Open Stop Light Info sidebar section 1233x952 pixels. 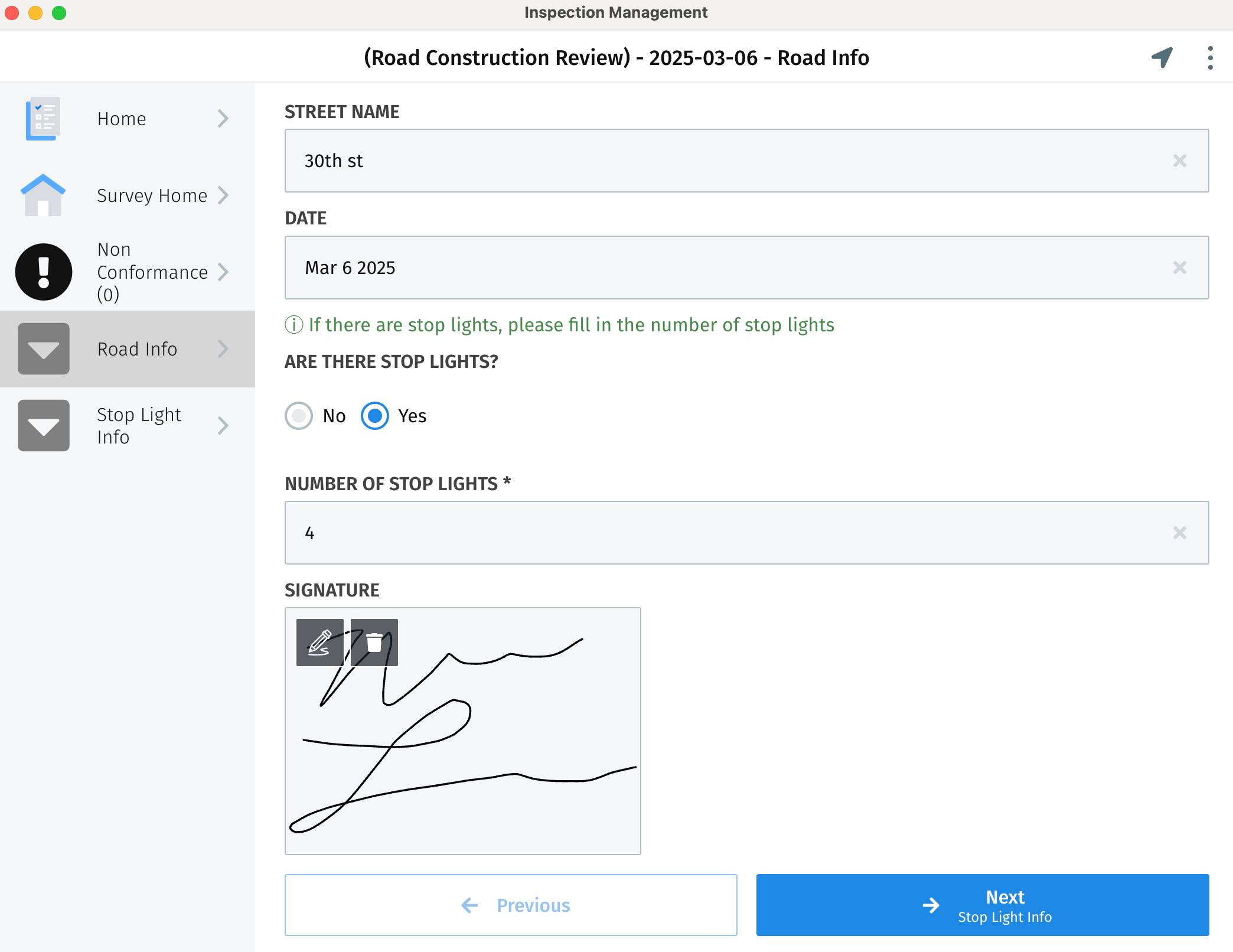[139, 426]
